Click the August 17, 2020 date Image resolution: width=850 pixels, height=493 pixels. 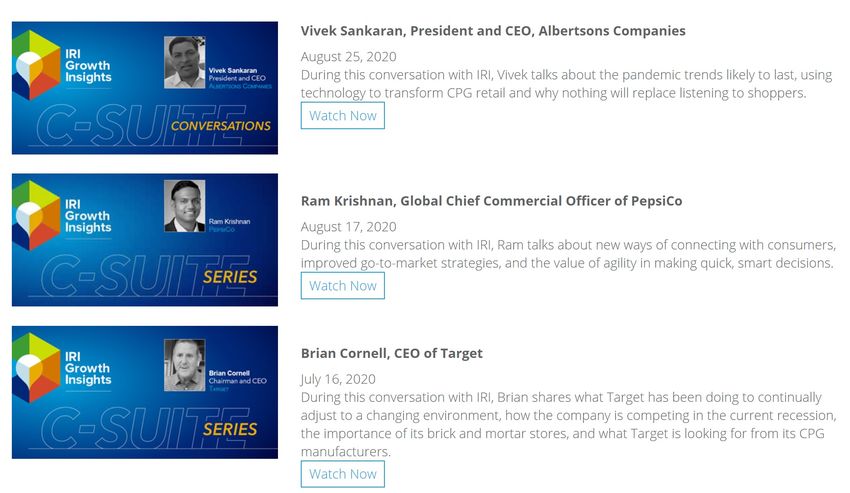tap(349, 227)
